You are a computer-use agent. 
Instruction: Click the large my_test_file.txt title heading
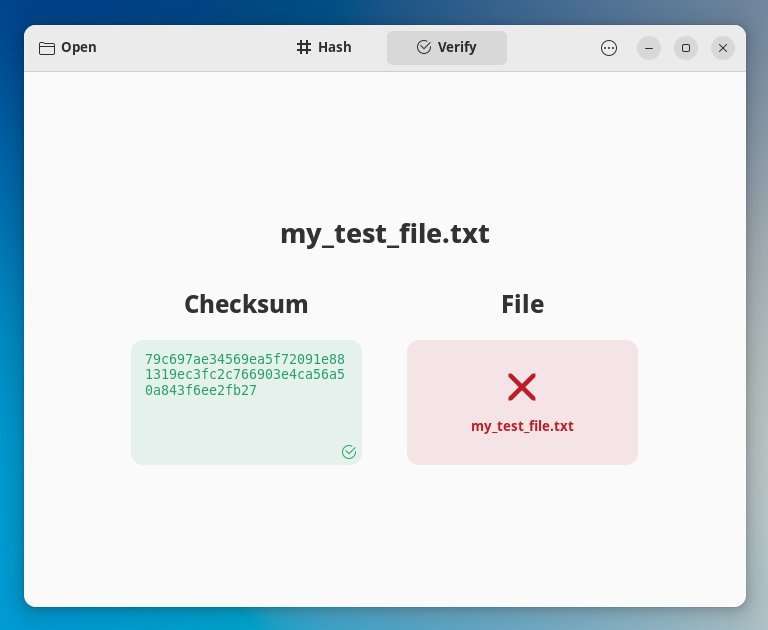(384, 234)
